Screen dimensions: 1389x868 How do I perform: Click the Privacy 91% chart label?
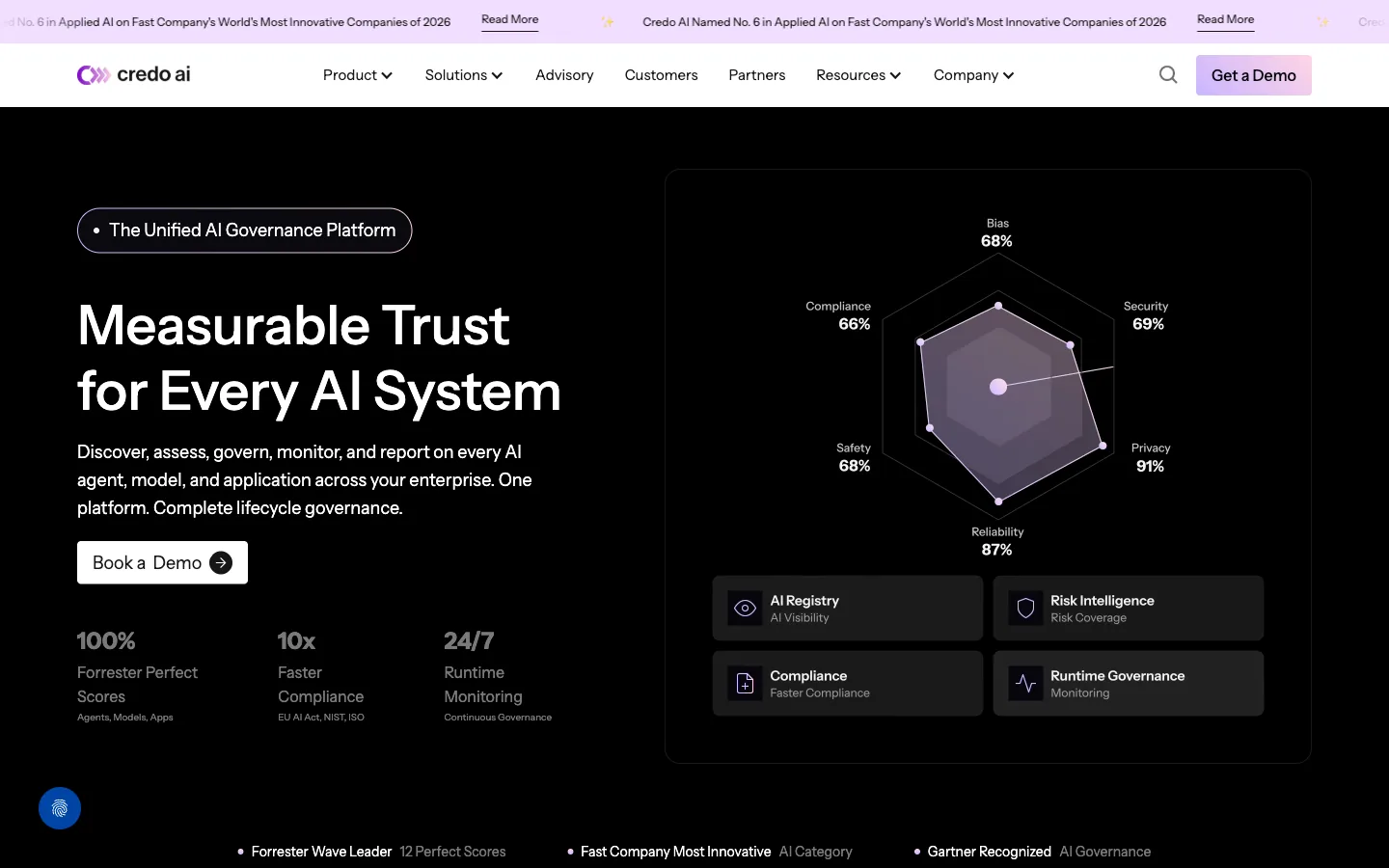1151,457
